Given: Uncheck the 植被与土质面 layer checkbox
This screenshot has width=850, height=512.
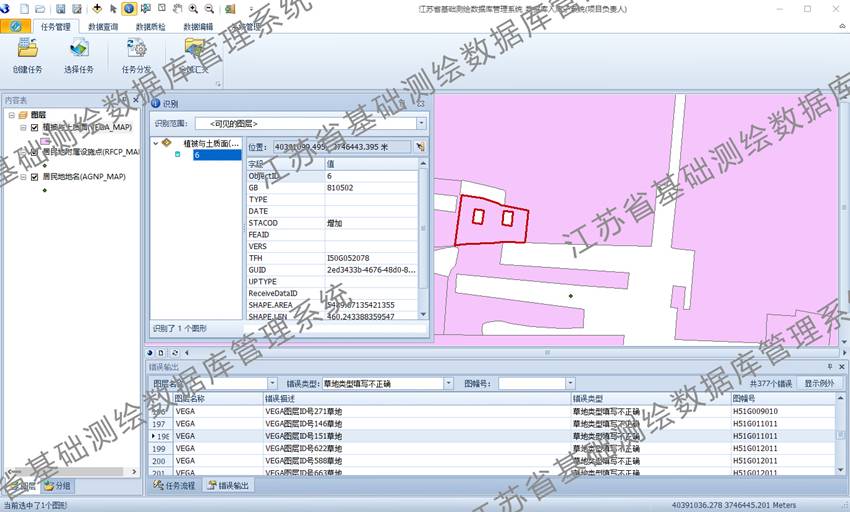Looking at the screenshot, I should (x=34, y=128).
